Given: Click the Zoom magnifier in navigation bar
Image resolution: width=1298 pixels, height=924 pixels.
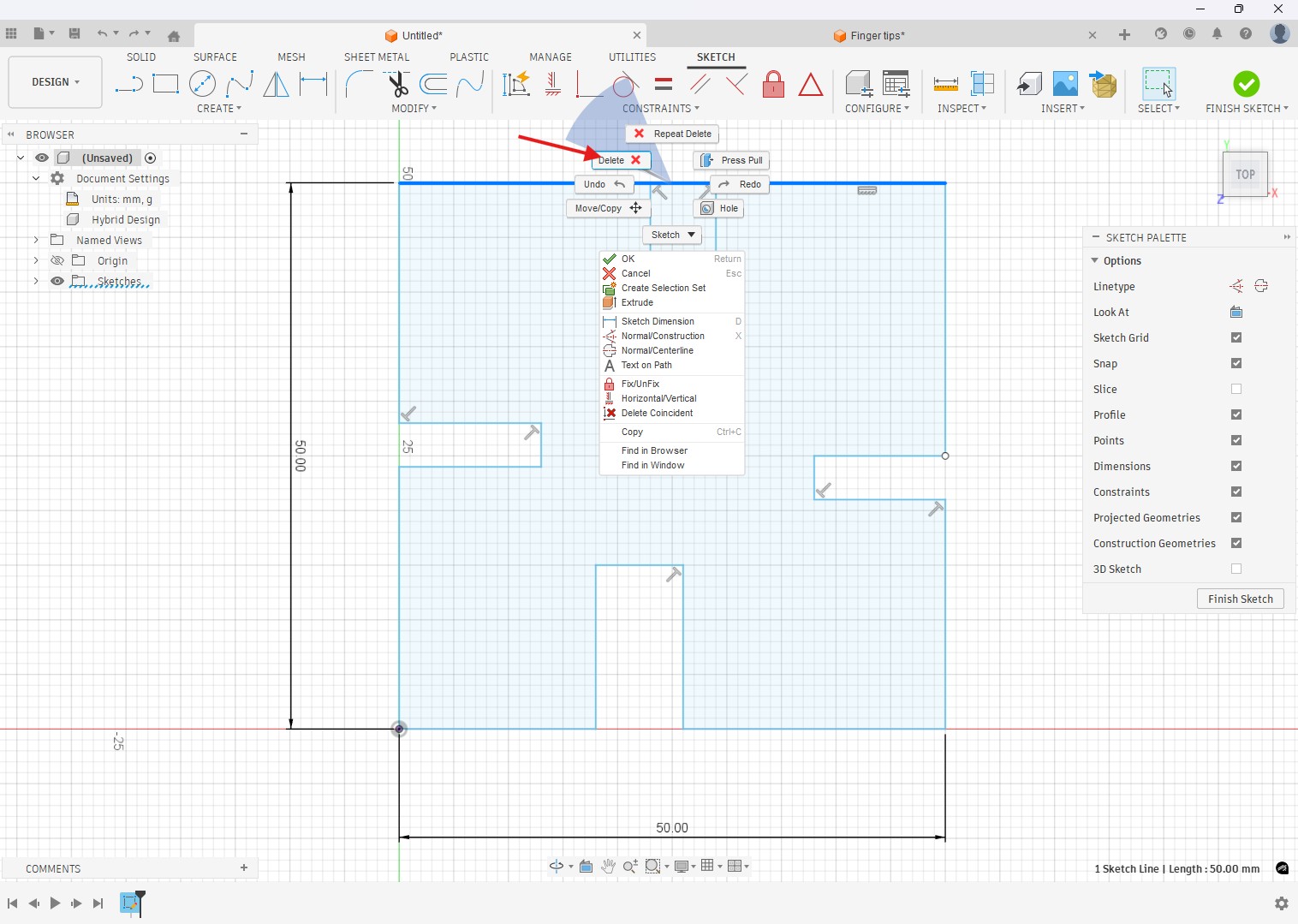Looking at the screenshot, I should pyautogui.click(x=630, y=866).
